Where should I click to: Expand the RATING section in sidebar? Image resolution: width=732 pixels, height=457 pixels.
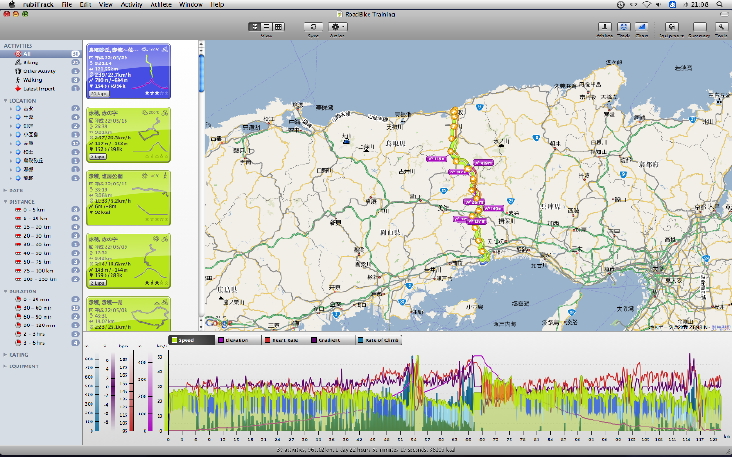click(x=6, y=354)
